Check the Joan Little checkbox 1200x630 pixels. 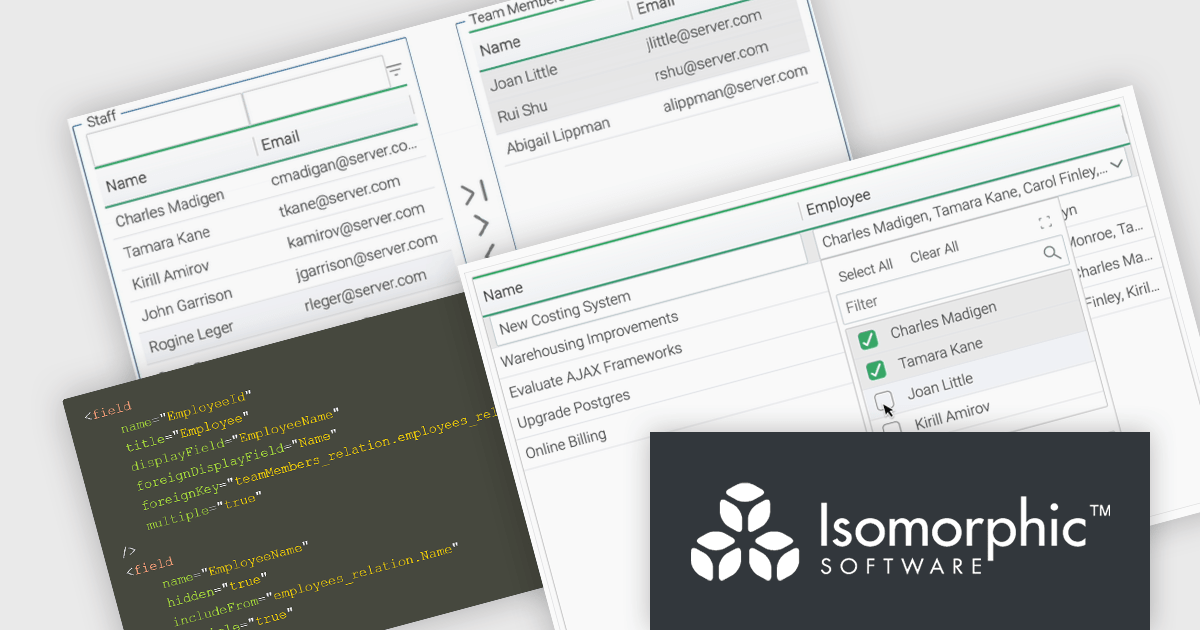(884, 401)
